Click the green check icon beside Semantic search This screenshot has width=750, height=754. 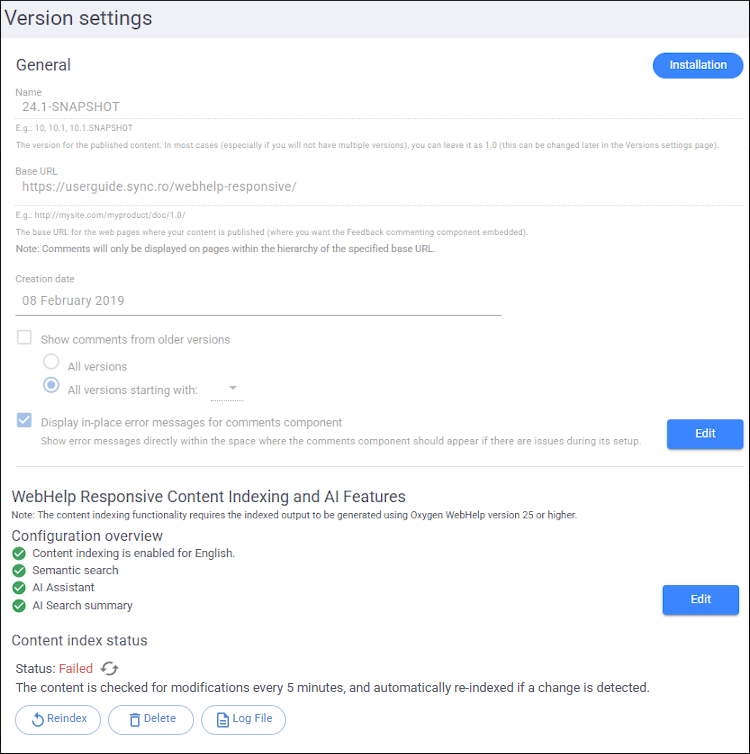tap(19, 570)
